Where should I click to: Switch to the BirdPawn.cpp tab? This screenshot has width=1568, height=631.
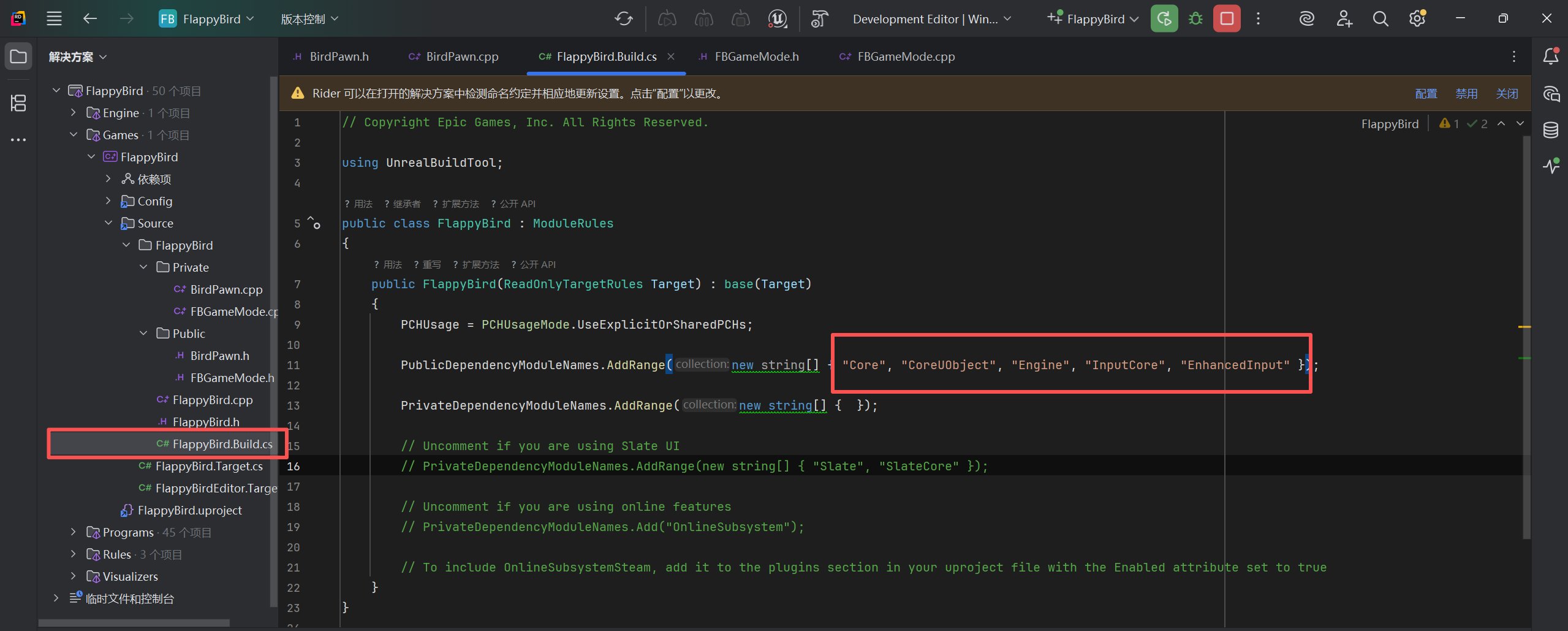point(453,56)
